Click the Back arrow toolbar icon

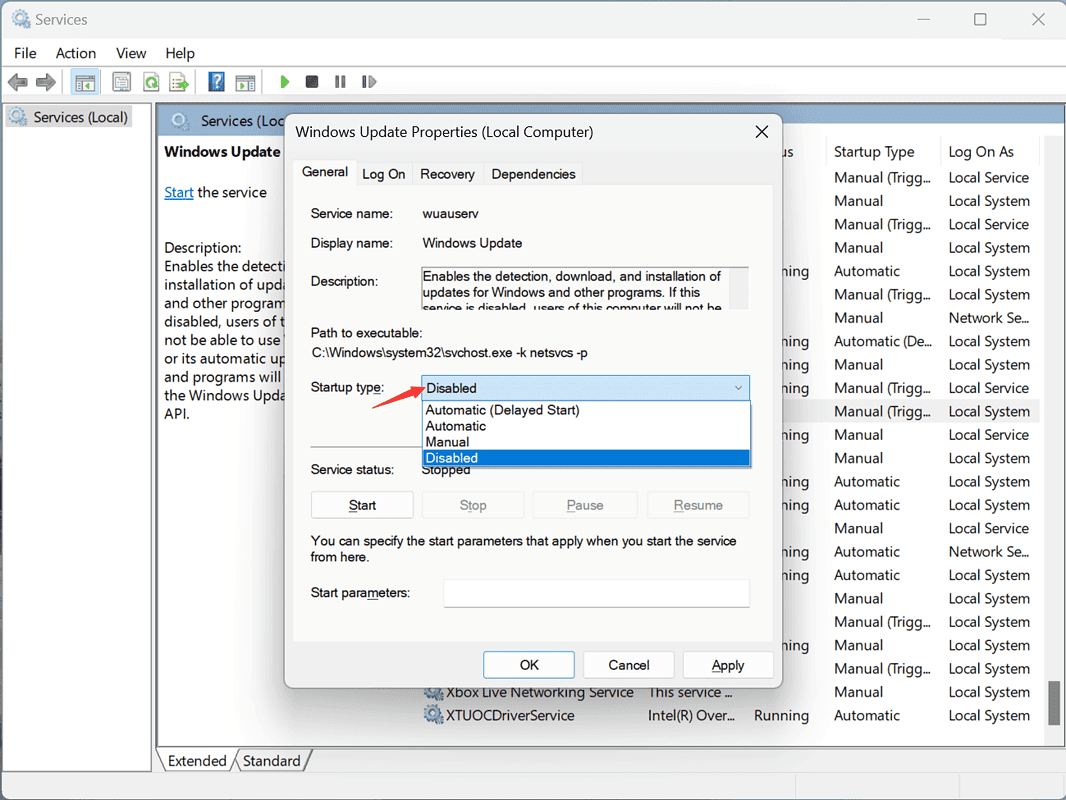[x=18, y=82]
